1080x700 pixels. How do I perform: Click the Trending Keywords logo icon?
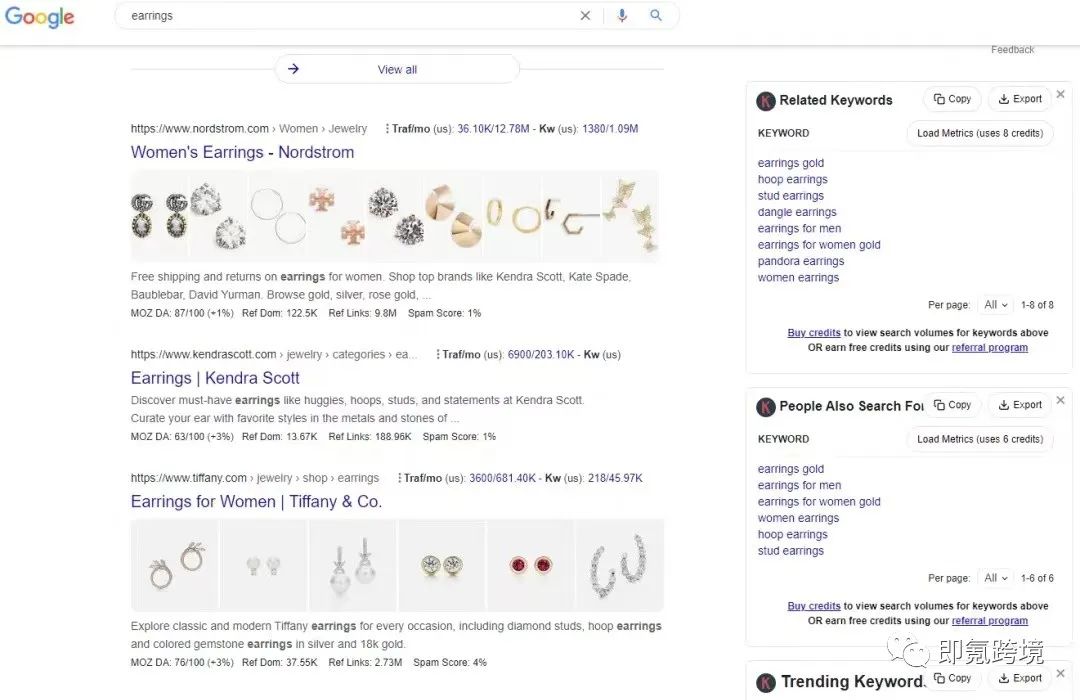[766, 682]
